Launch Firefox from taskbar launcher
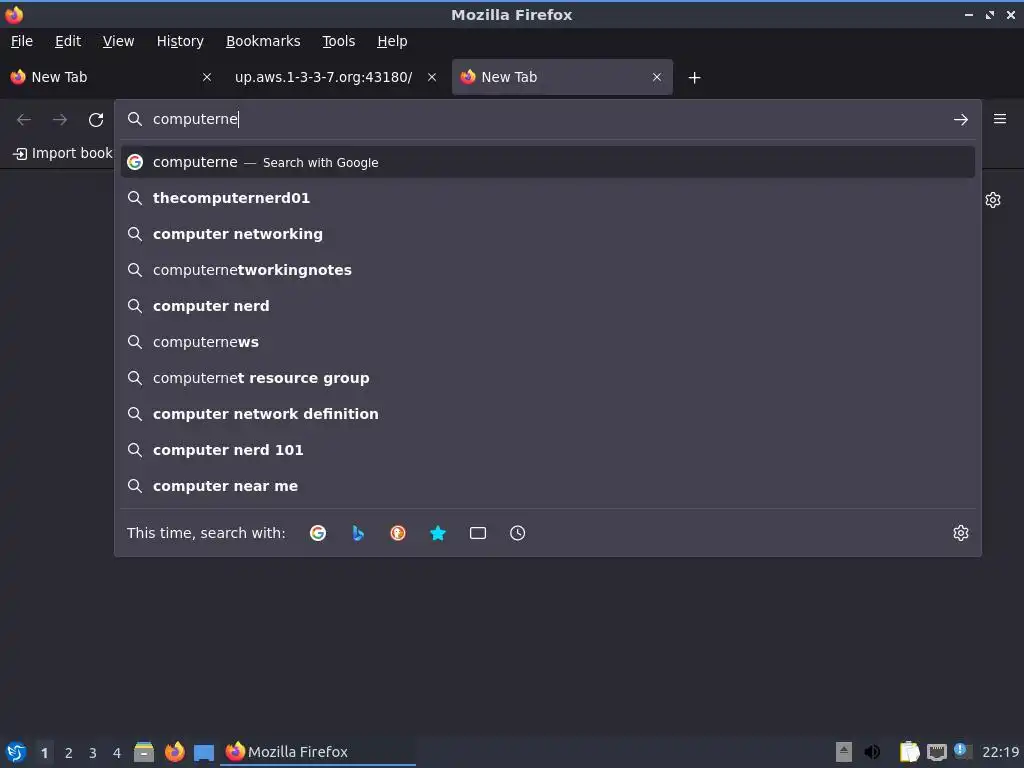 (174, 752)
